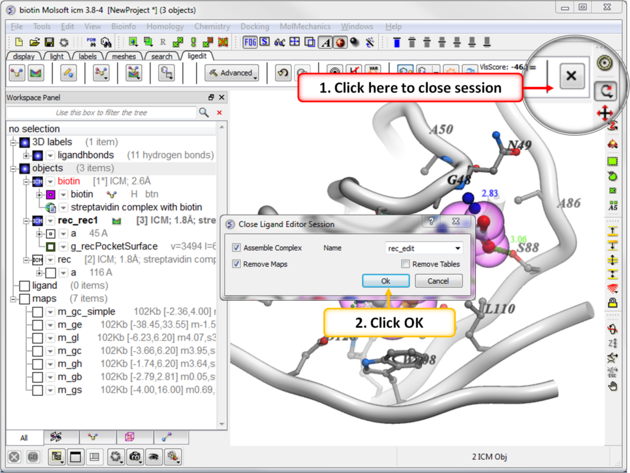This screenshot has width=630, height=473.
Task: Open the Name dropdown showing rec_edit
Action: (424, 248)
